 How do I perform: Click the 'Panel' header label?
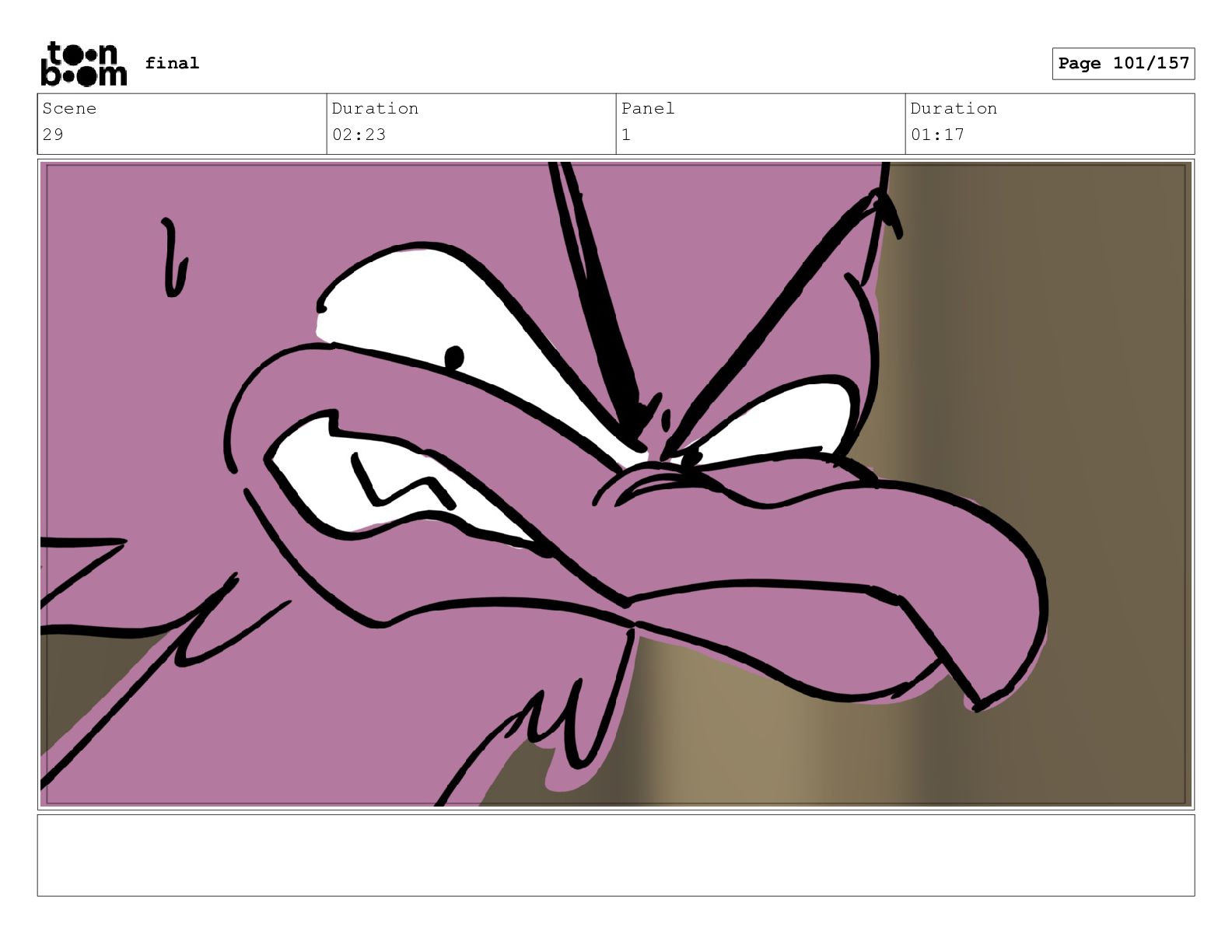pos(648,108)
